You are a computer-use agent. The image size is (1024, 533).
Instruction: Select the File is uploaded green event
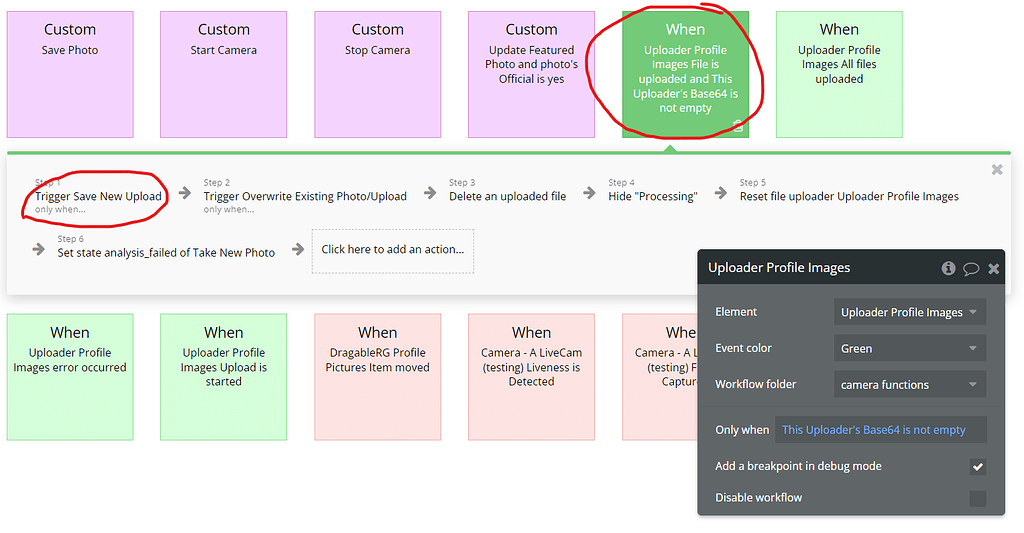685,74
